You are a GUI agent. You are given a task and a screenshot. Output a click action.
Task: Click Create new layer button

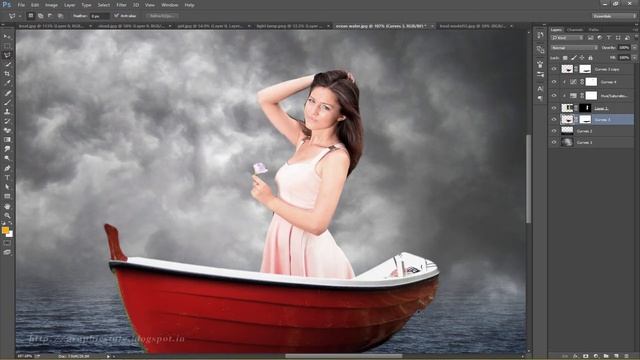(616, 356)
